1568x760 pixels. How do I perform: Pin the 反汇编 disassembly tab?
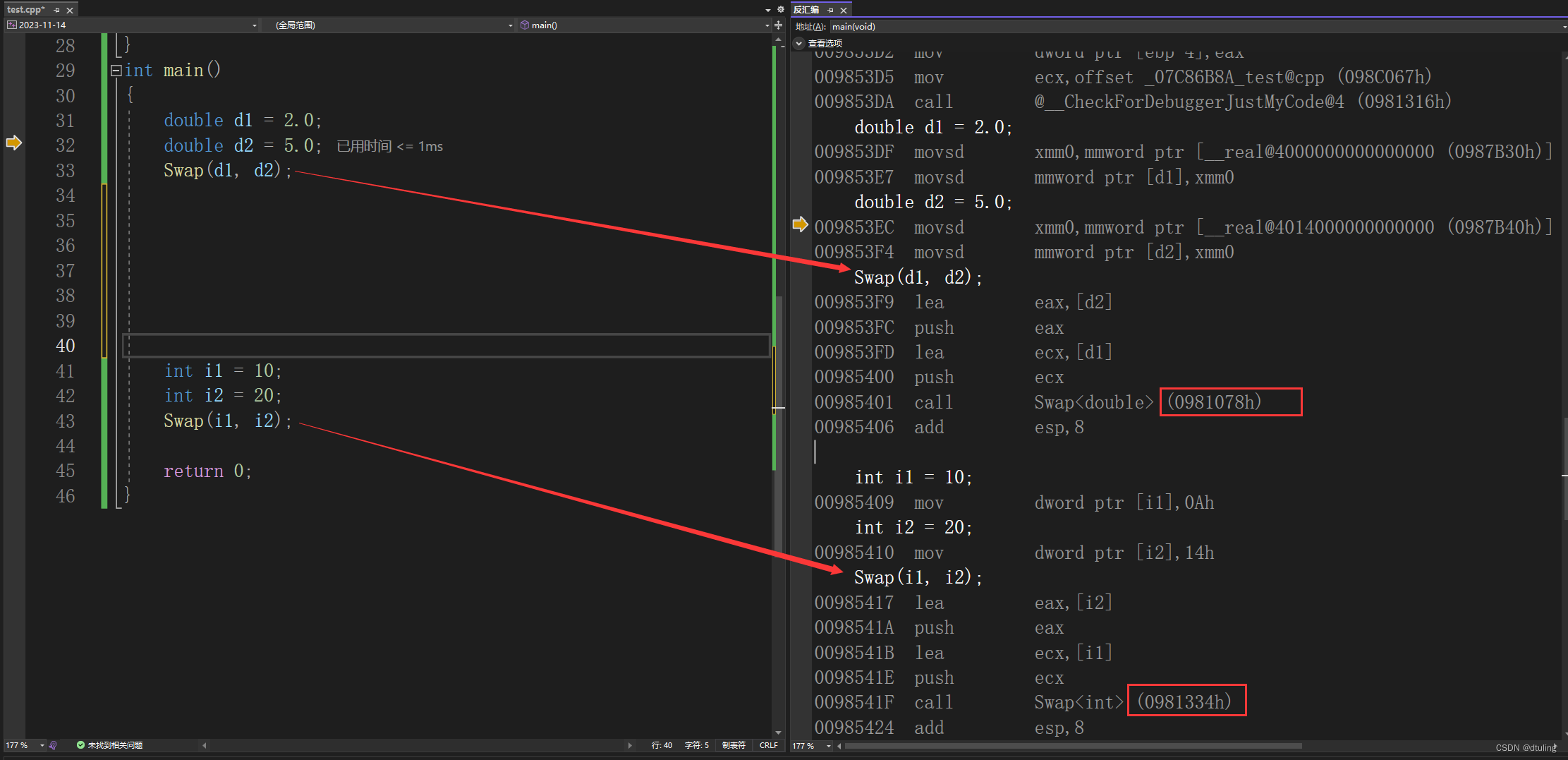pos(831,11)
